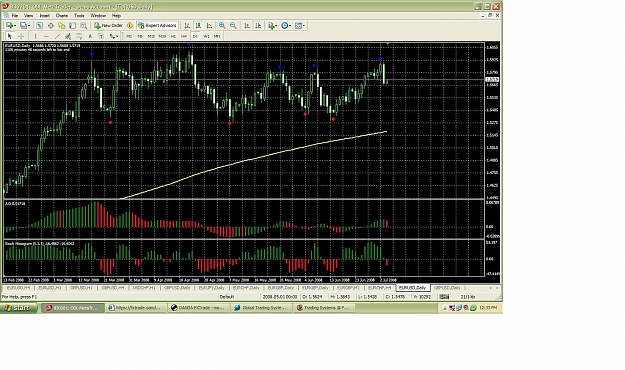Open Global Trading System taskbar window
The height and width of the screenshot is (370, 625).
[x=261, y=308]
